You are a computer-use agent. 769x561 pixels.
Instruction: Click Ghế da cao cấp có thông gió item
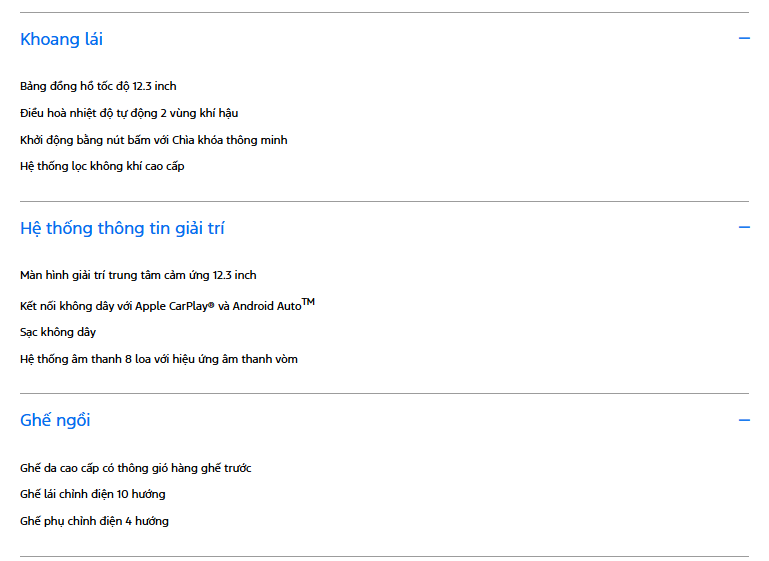pyautogui.click(x=135, y=468)
